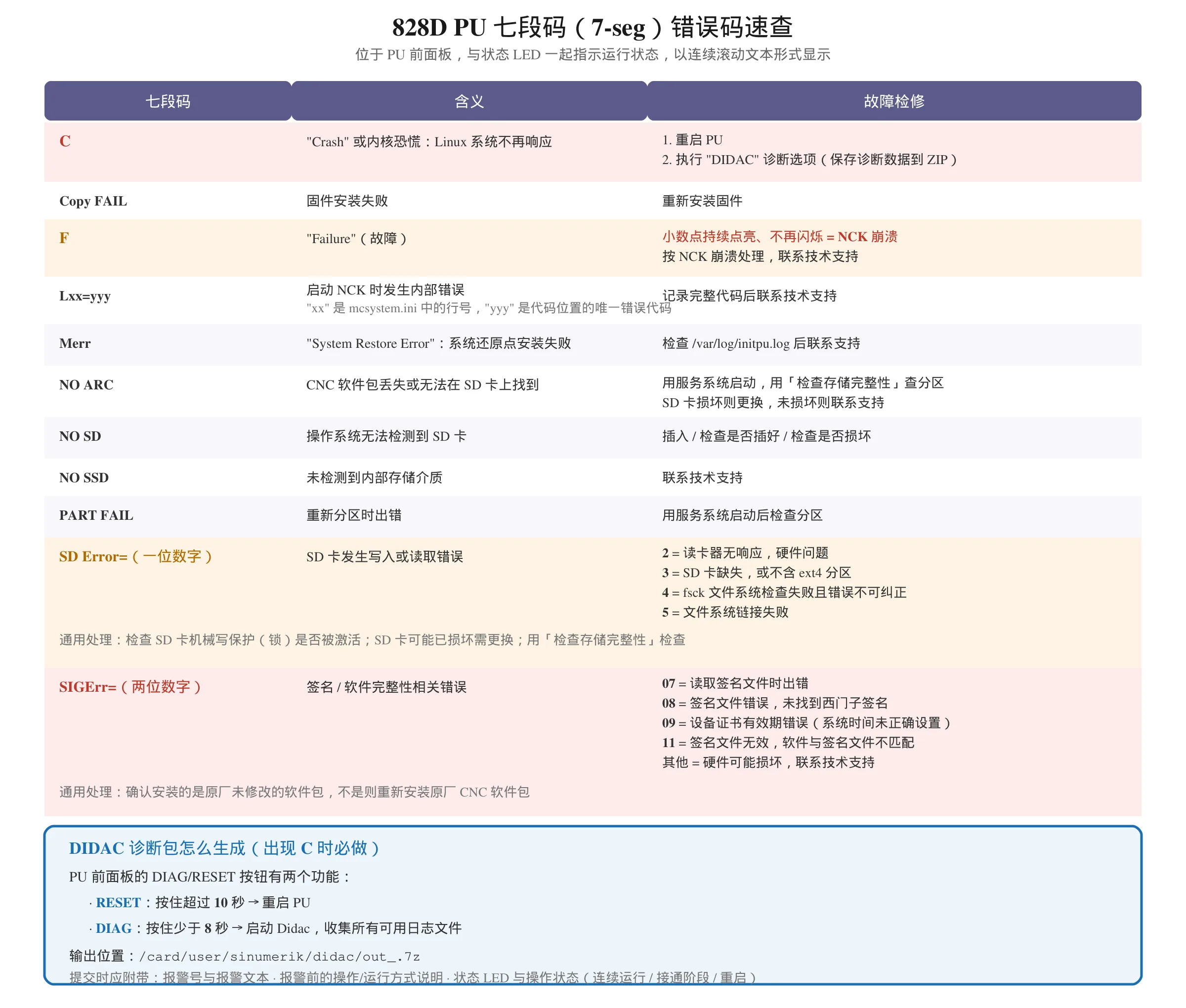The width and height of the screenshot is (1186, 1008).
Task: Click the subtitle starting 位于 PU 前面板
Action: point(593,54)
